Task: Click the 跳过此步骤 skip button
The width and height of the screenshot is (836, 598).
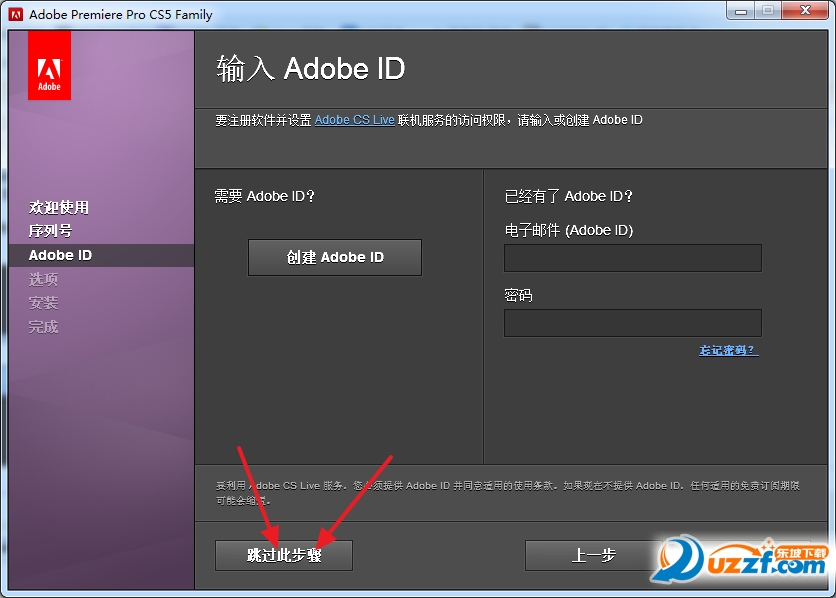Action: click(284, 555)
